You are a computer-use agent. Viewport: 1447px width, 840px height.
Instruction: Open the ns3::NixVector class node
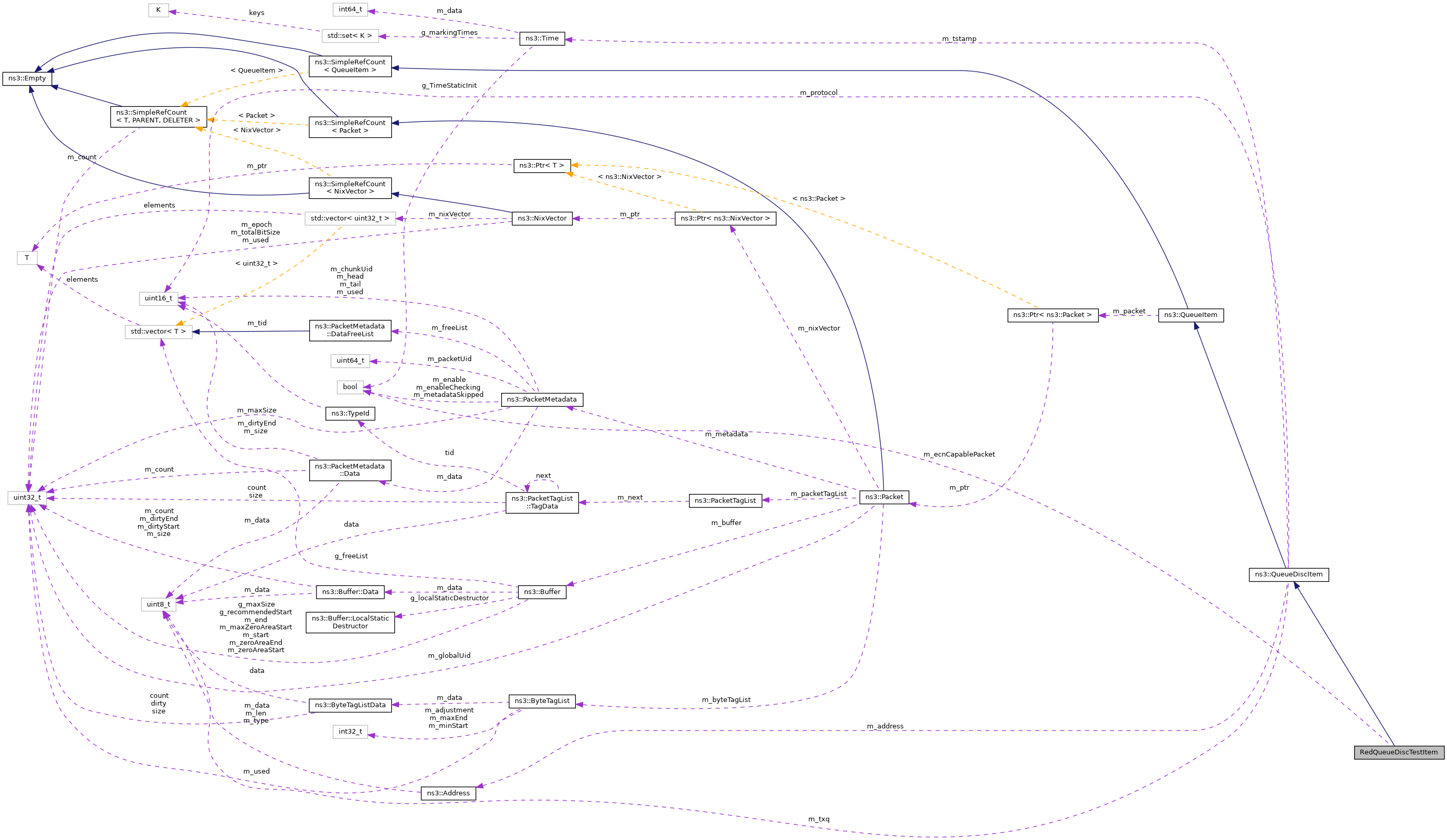click(x=542, y=218)
